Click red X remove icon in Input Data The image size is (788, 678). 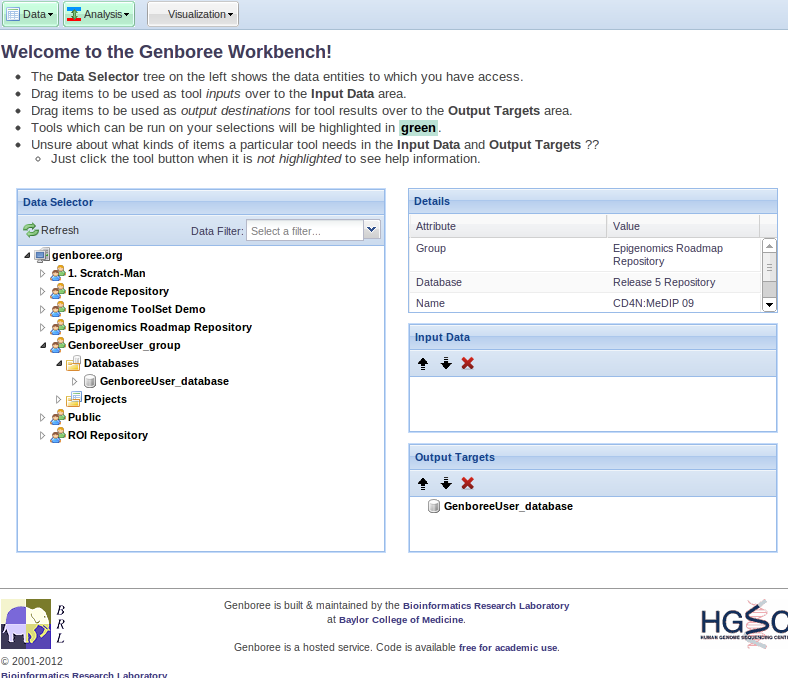(x=467, y=363)
